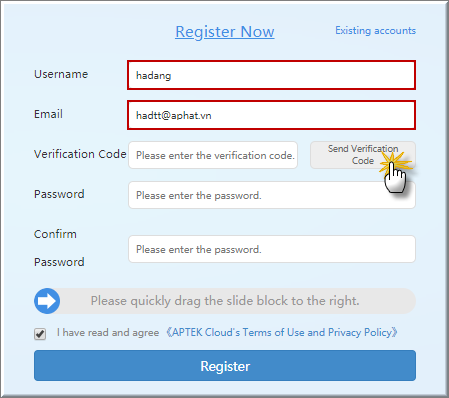Screen dimensions: 449x398
Task: Click into the Email field with hadtt@aphat.vn
Action: pos(271,115)
